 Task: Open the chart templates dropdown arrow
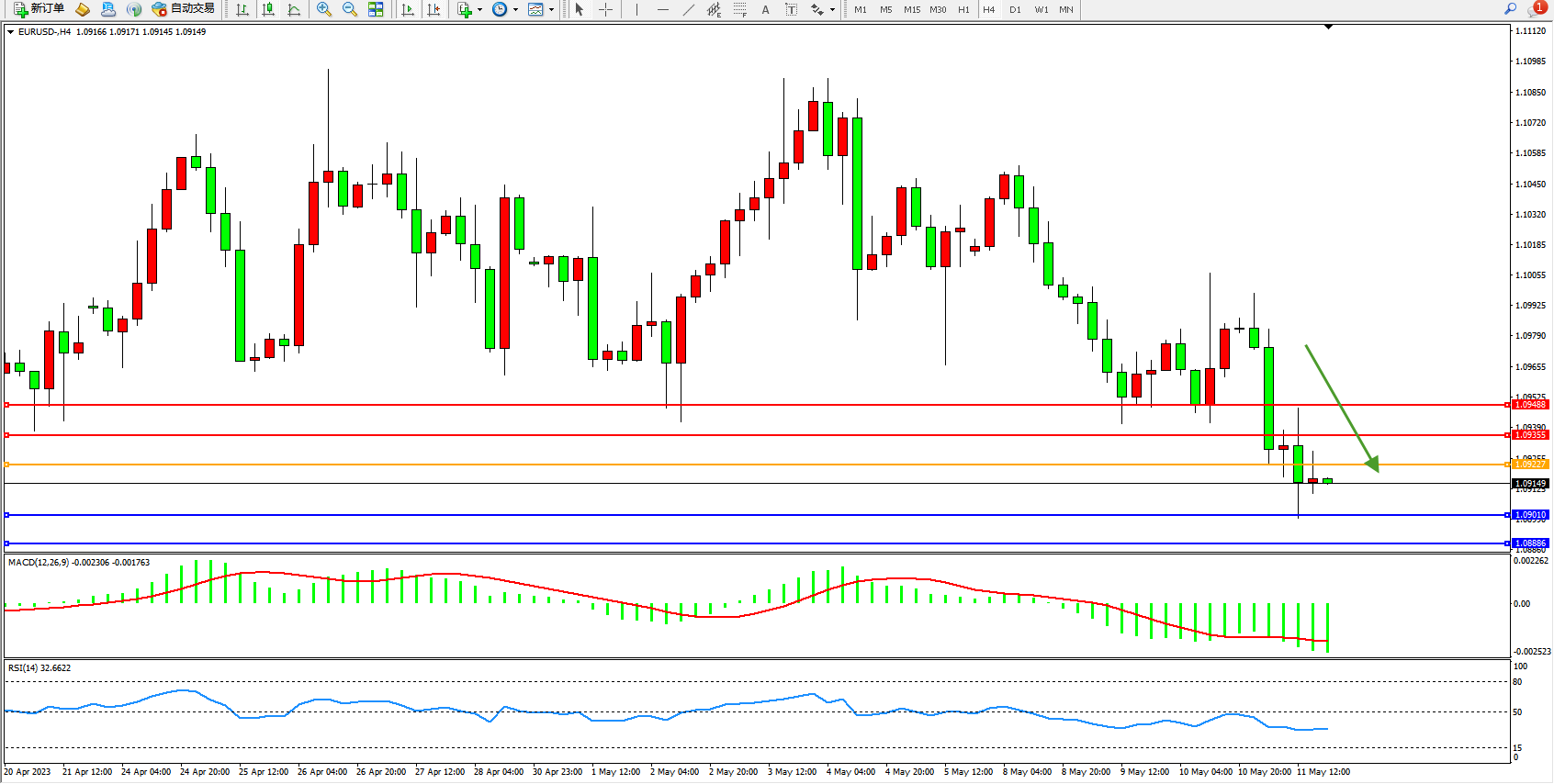(551, 9)
